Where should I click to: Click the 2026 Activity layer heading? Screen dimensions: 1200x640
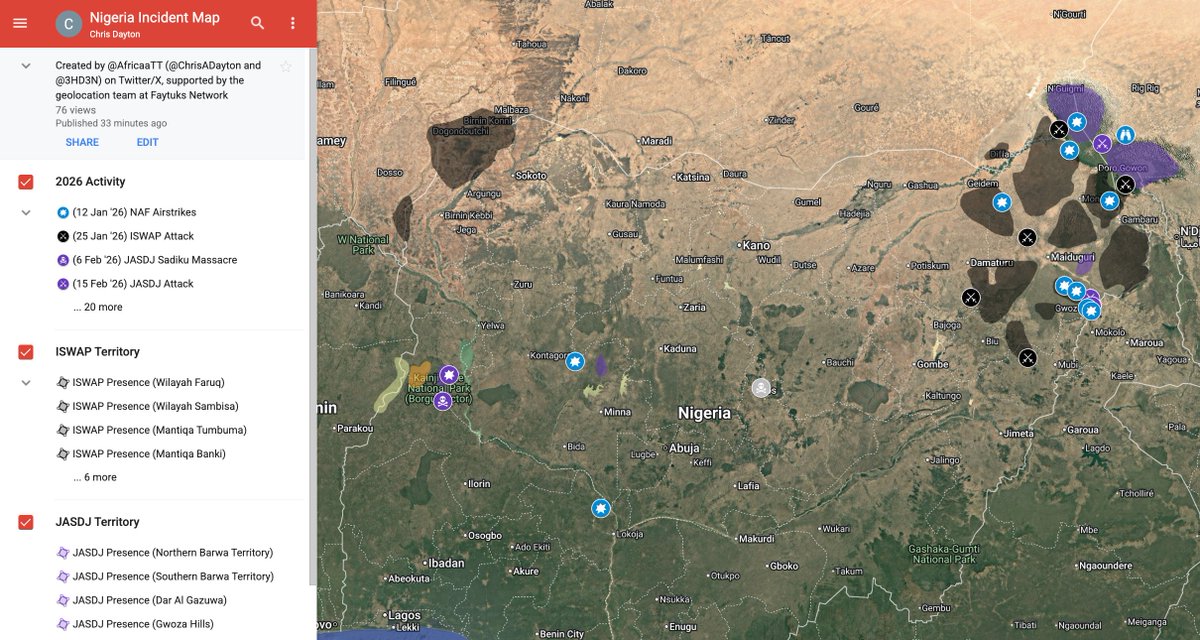[x=90, y=182]
